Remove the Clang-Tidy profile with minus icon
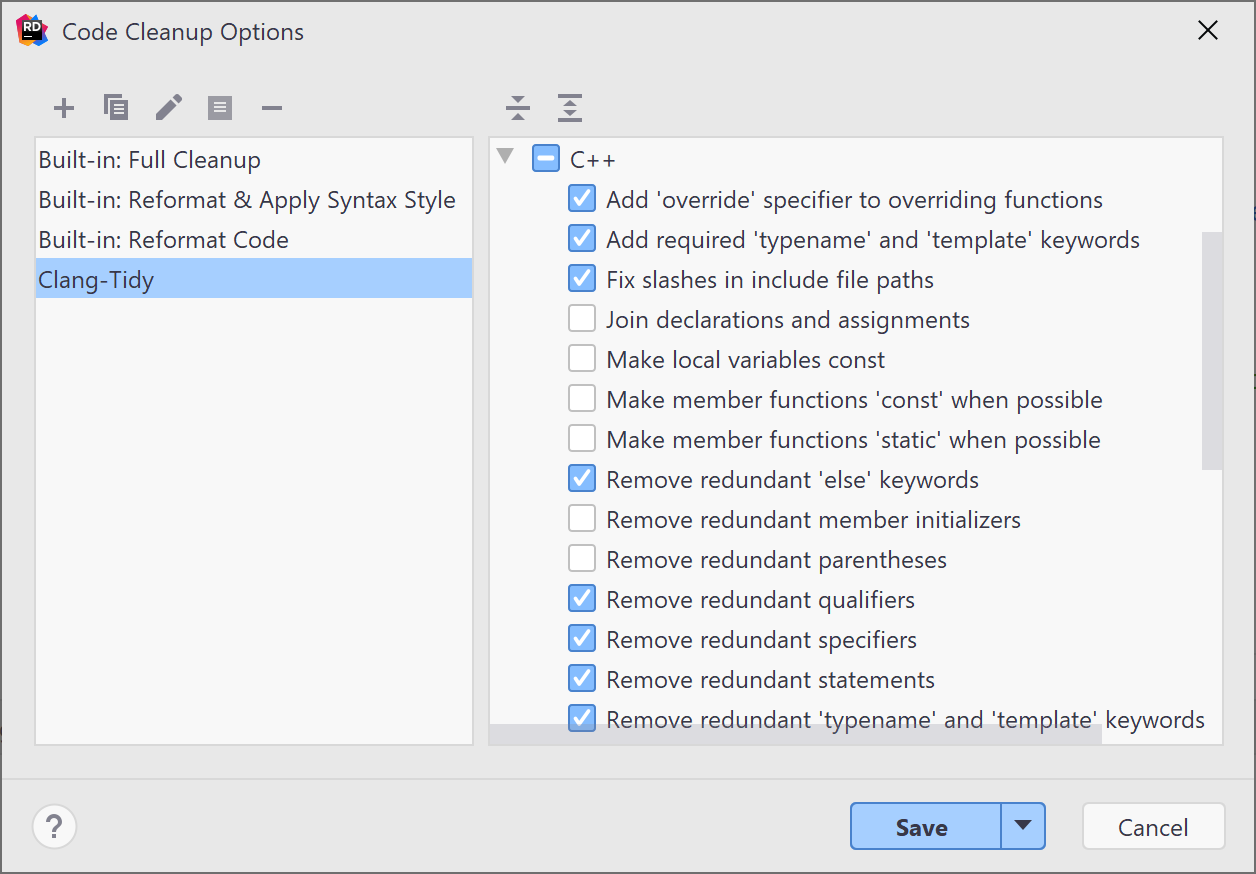1256x874 pixels. click(x=271, y=107)
